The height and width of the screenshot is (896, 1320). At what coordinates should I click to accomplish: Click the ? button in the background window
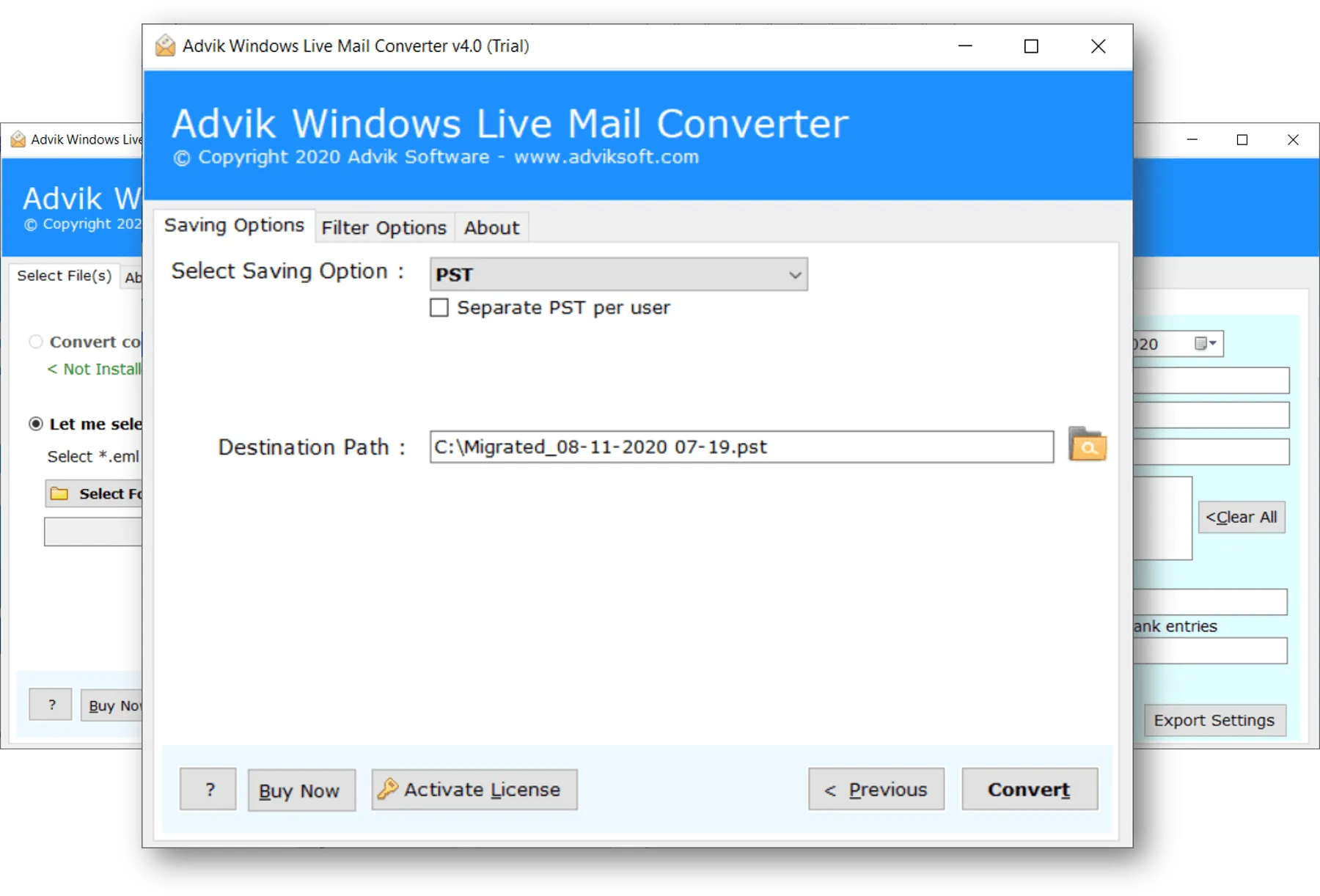pyautogui.click(x=51, y=705)
